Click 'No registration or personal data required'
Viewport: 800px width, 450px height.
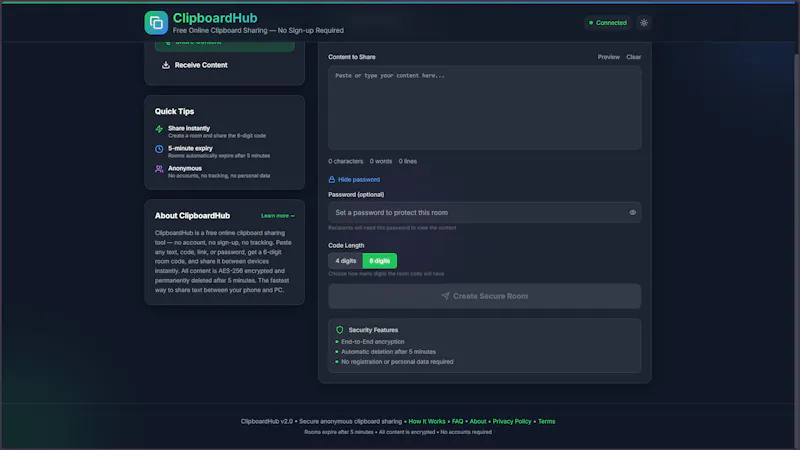tap(397, 362)
